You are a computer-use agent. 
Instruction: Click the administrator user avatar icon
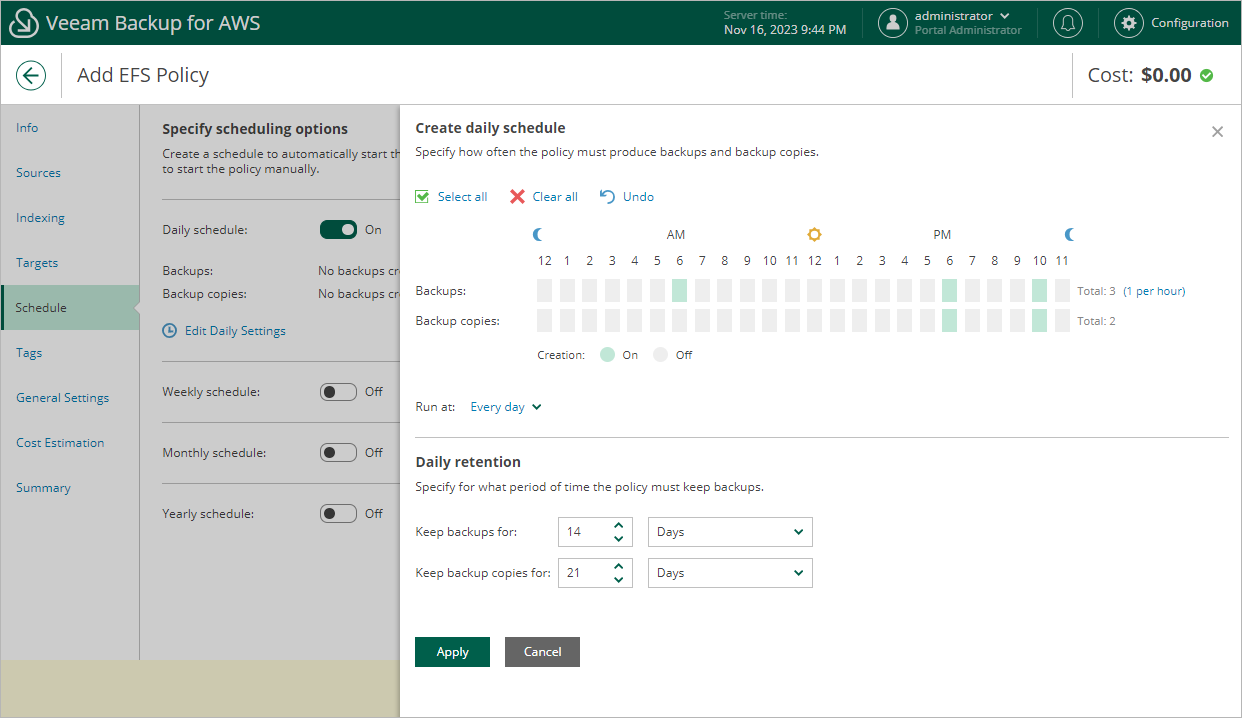[x=893, y=23]
